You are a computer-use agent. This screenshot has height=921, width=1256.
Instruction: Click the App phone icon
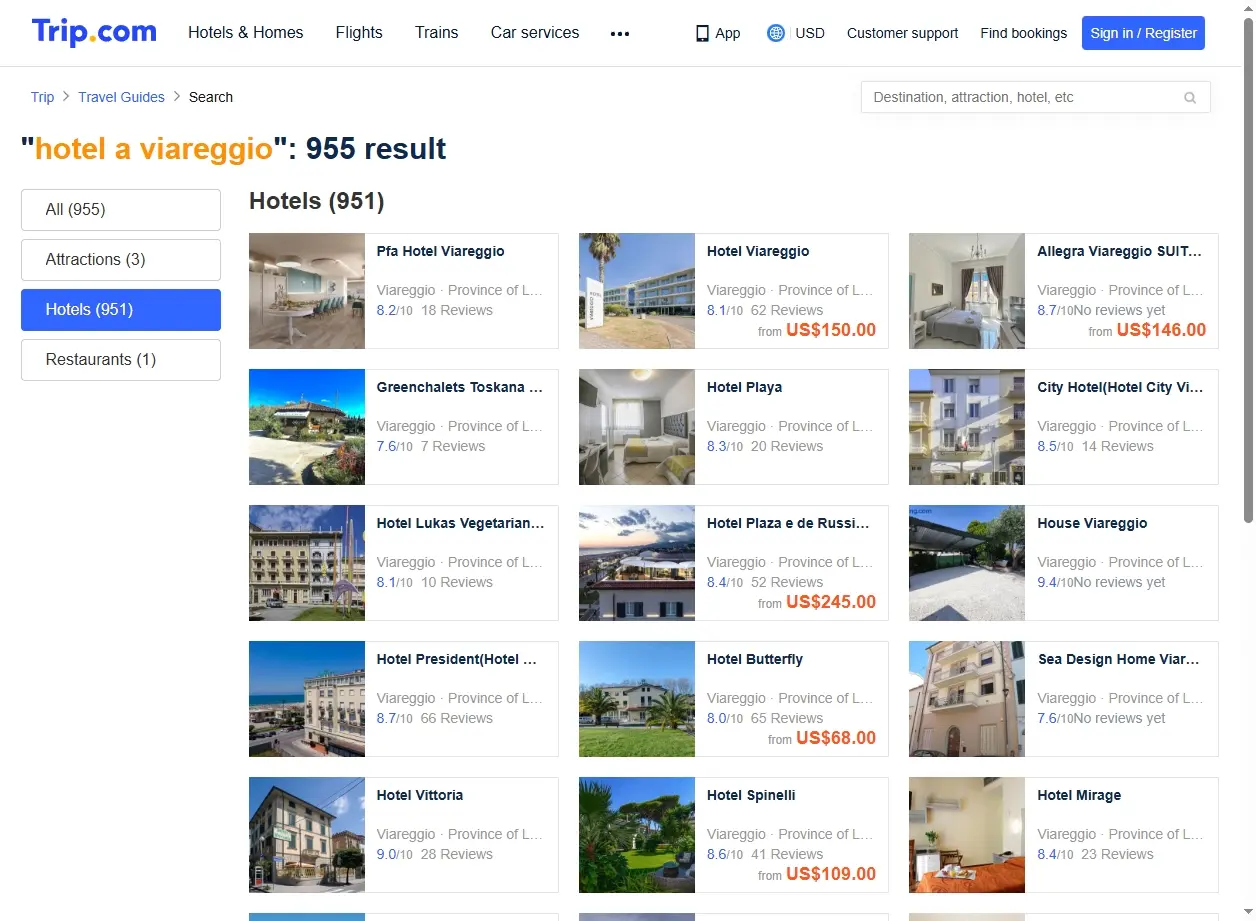[x=702, y=33]
